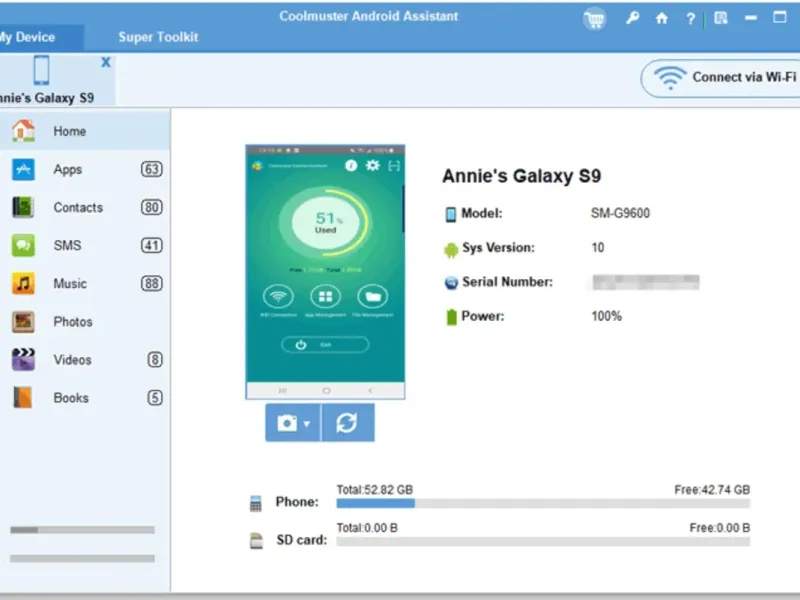800x600 pixels.
Task: Click the Music count badge 88
Action: click(x=152, y=284)
